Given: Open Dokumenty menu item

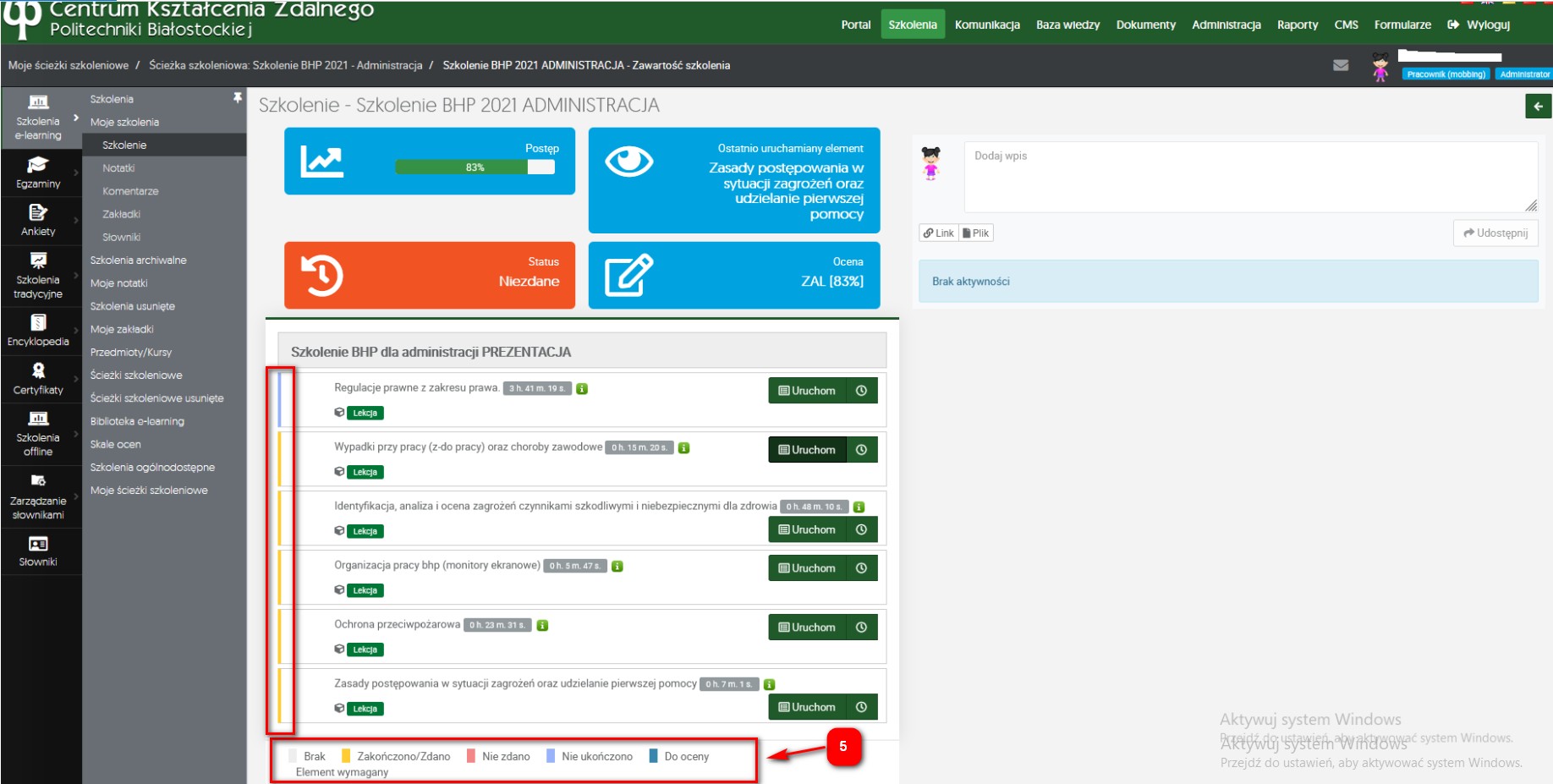Looking at the screenshot, I should pos(1145,25).
